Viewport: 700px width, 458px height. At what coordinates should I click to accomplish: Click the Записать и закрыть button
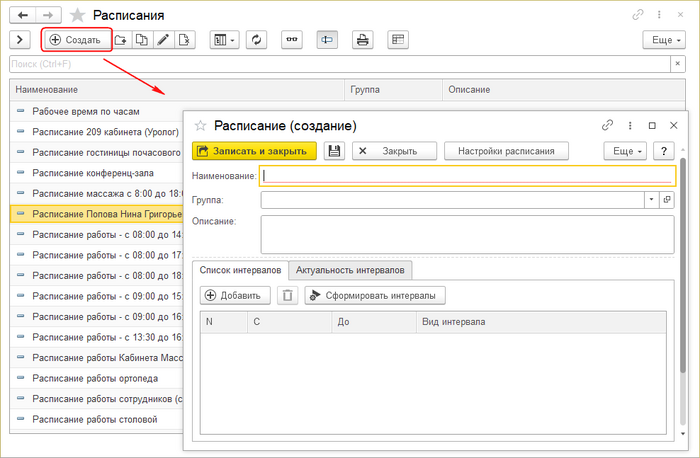point(255,151)
